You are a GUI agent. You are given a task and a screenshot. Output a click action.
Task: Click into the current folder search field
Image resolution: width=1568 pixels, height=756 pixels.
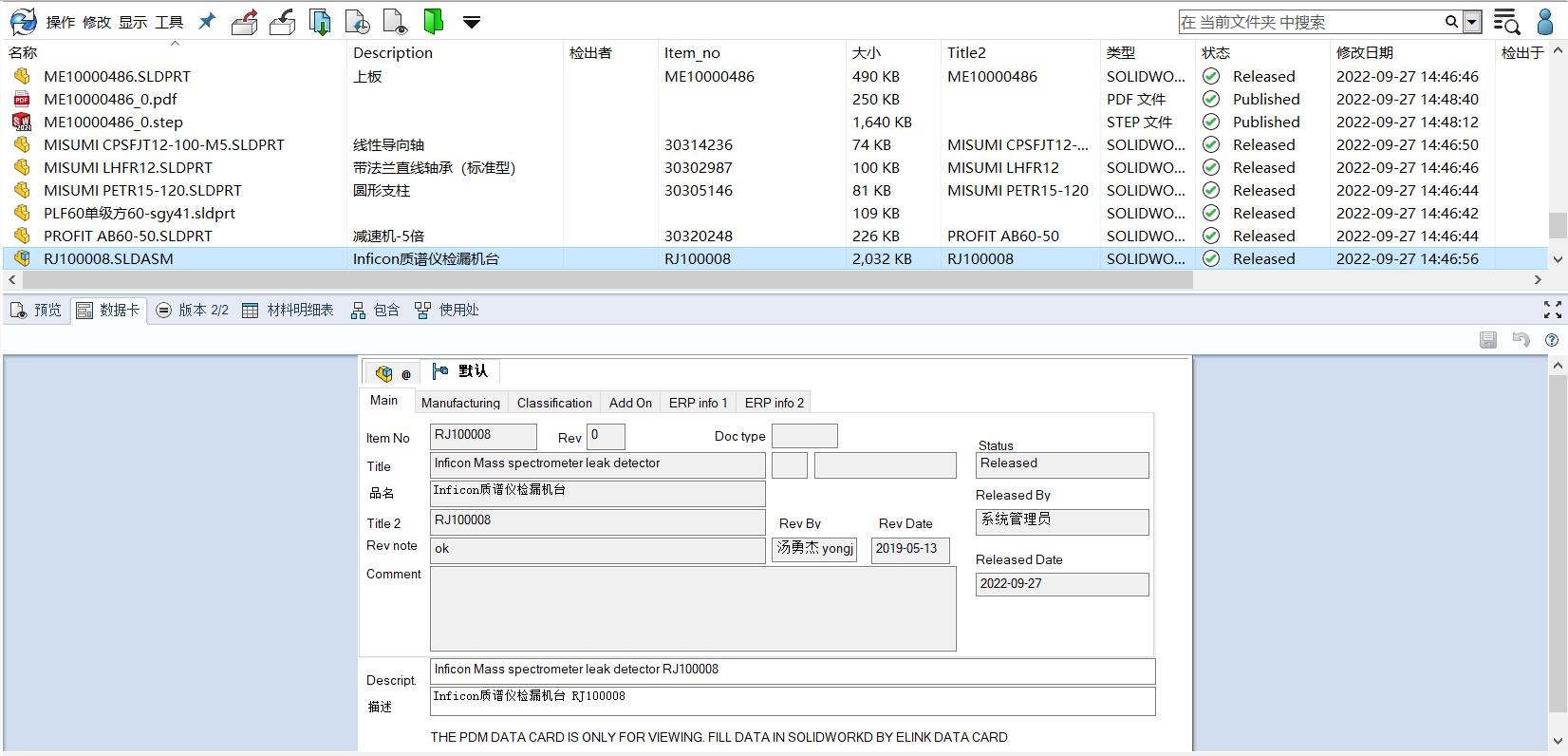pos(1310,22)
